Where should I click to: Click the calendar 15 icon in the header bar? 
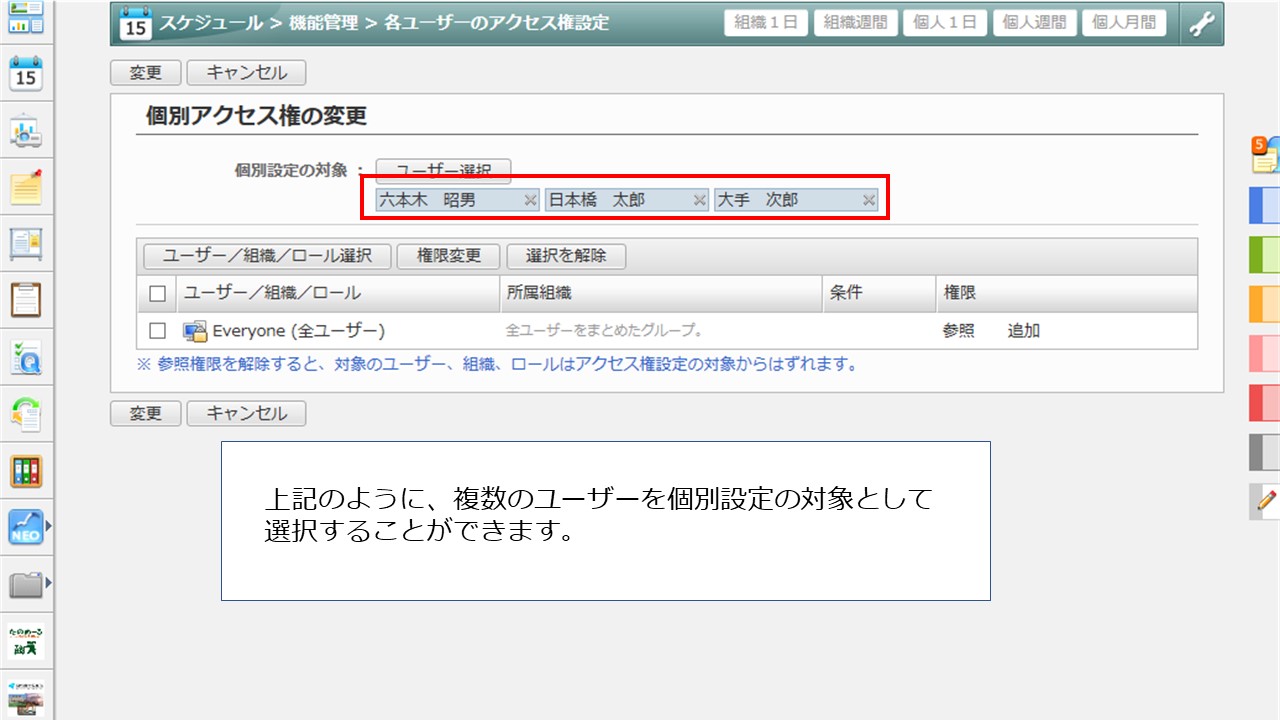pos(135,23)
